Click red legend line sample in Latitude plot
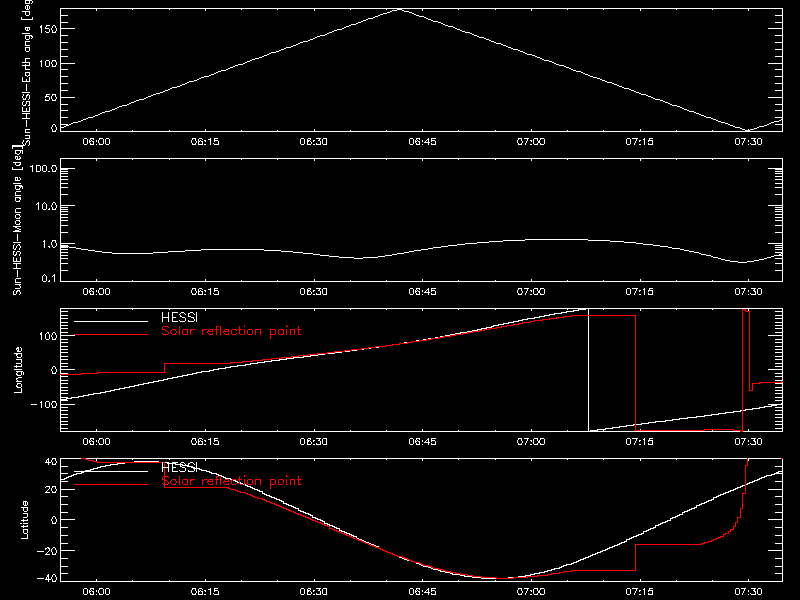The height and width of the screenshot is (600, 800). 111,484
